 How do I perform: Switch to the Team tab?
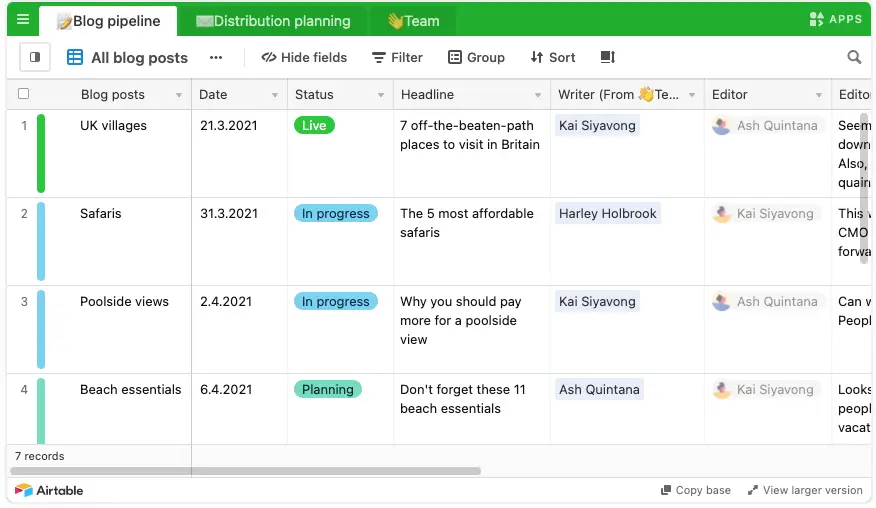414,21
